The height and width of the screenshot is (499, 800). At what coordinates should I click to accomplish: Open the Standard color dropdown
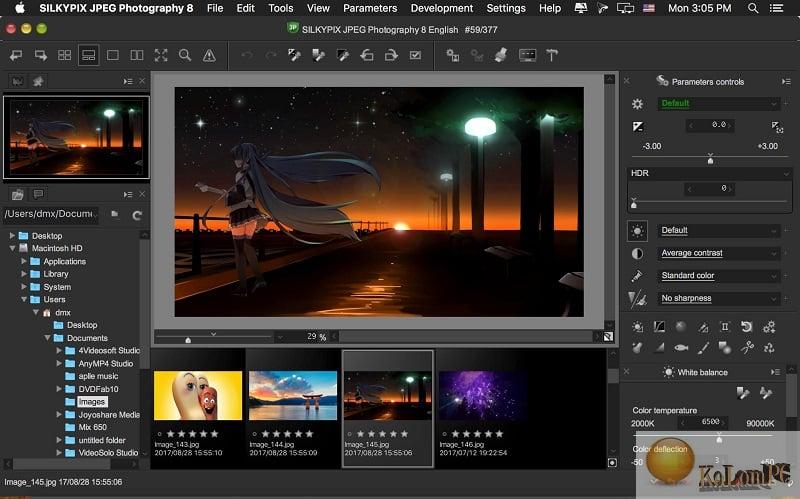pyautogui.click(x=718, y=276)
